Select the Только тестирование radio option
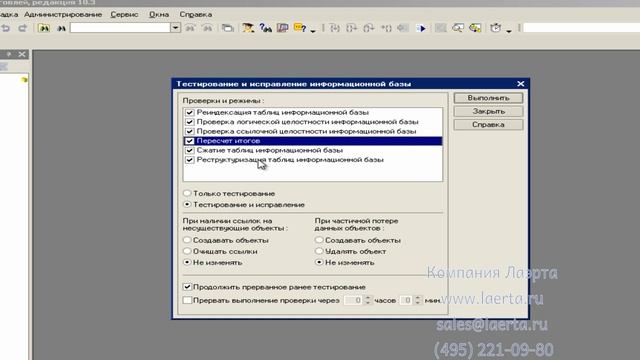 187,193
